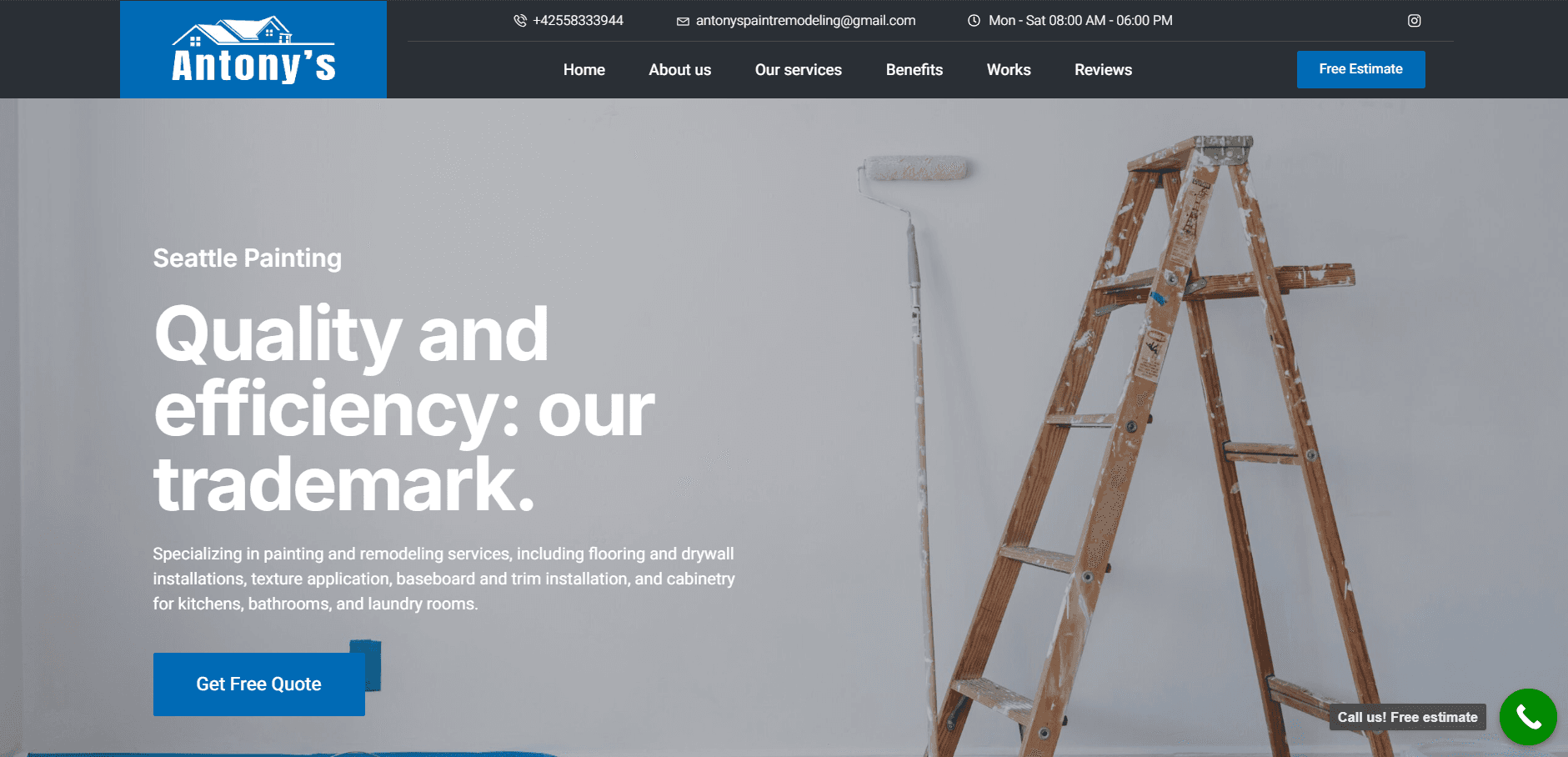Click phone number +42558333944
Viewport: 1568px width, 757px height.
click(579, 21)
